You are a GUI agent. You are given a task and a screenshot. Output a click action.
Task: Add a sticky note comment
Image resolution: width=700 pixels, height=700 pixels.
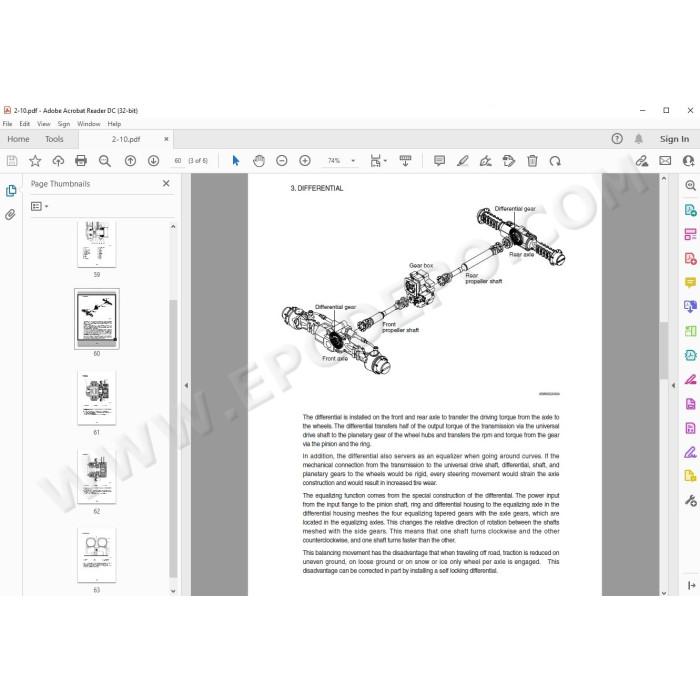tap(439, 161)
